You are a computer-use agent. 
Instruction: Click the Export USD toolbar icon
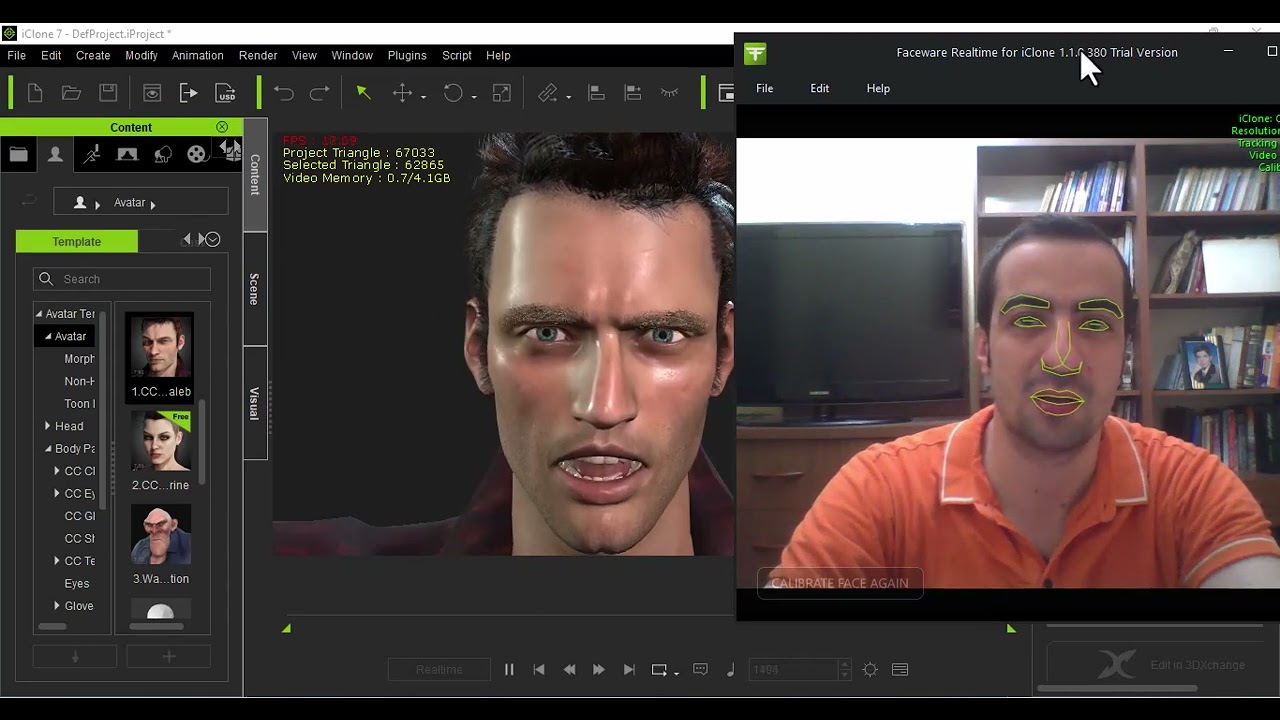(226, 93)
